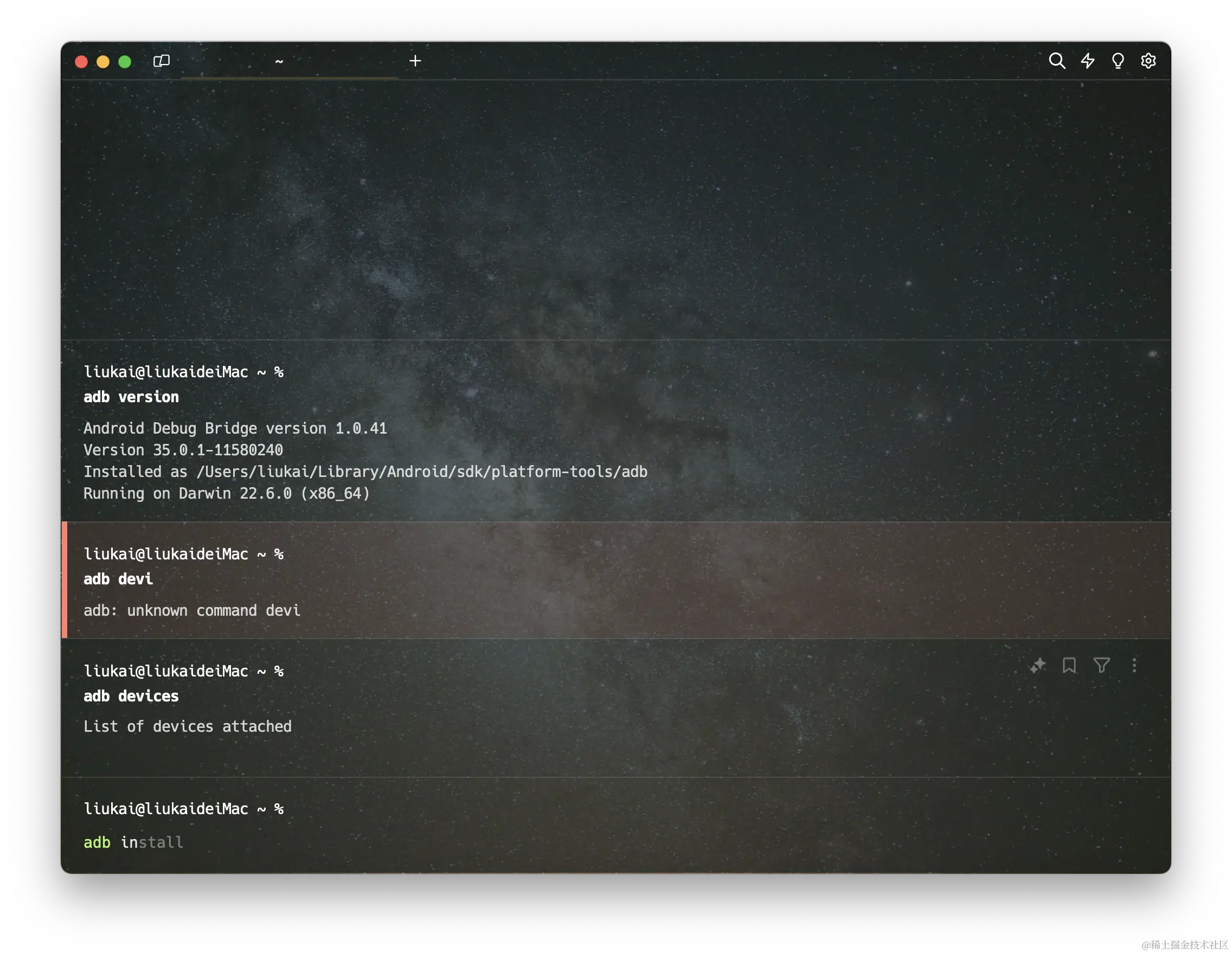The width and height of the screenshot is (1232, 954).
Task: Open three-dot menu on adb devices block
Action: [1134, 666]
